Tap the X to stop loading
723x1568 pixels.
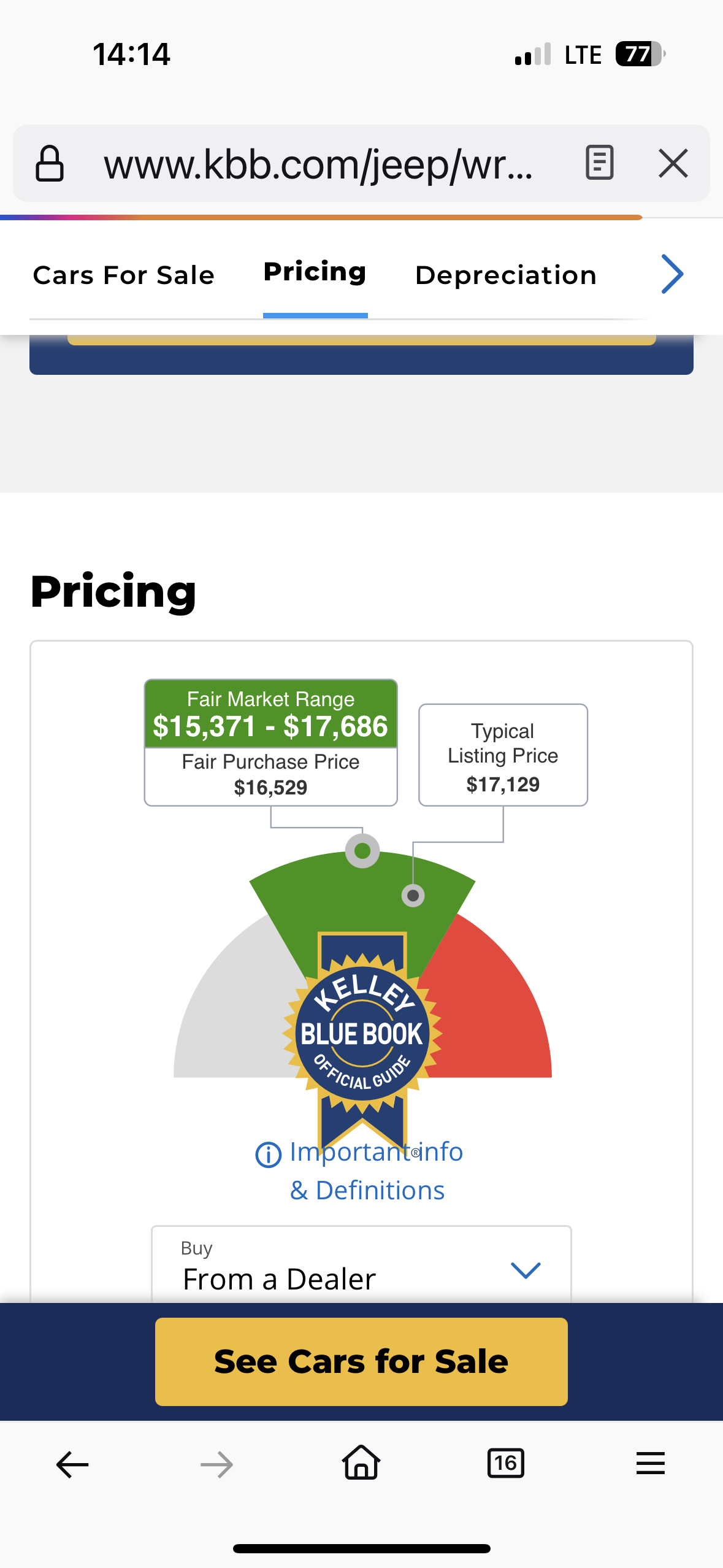[673, 163]
